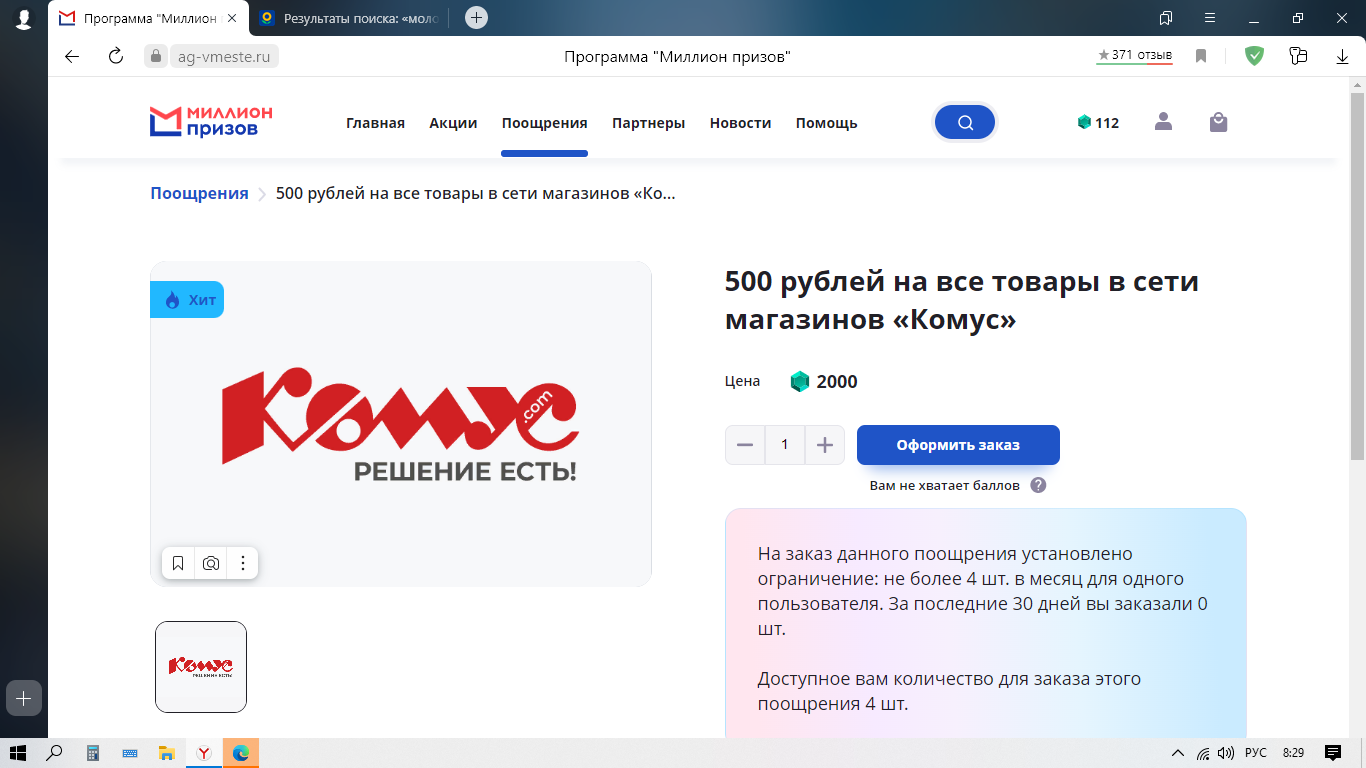Click the blue site search button
This screenshot has height=768, width=1366.
click(x=965, y=122)
